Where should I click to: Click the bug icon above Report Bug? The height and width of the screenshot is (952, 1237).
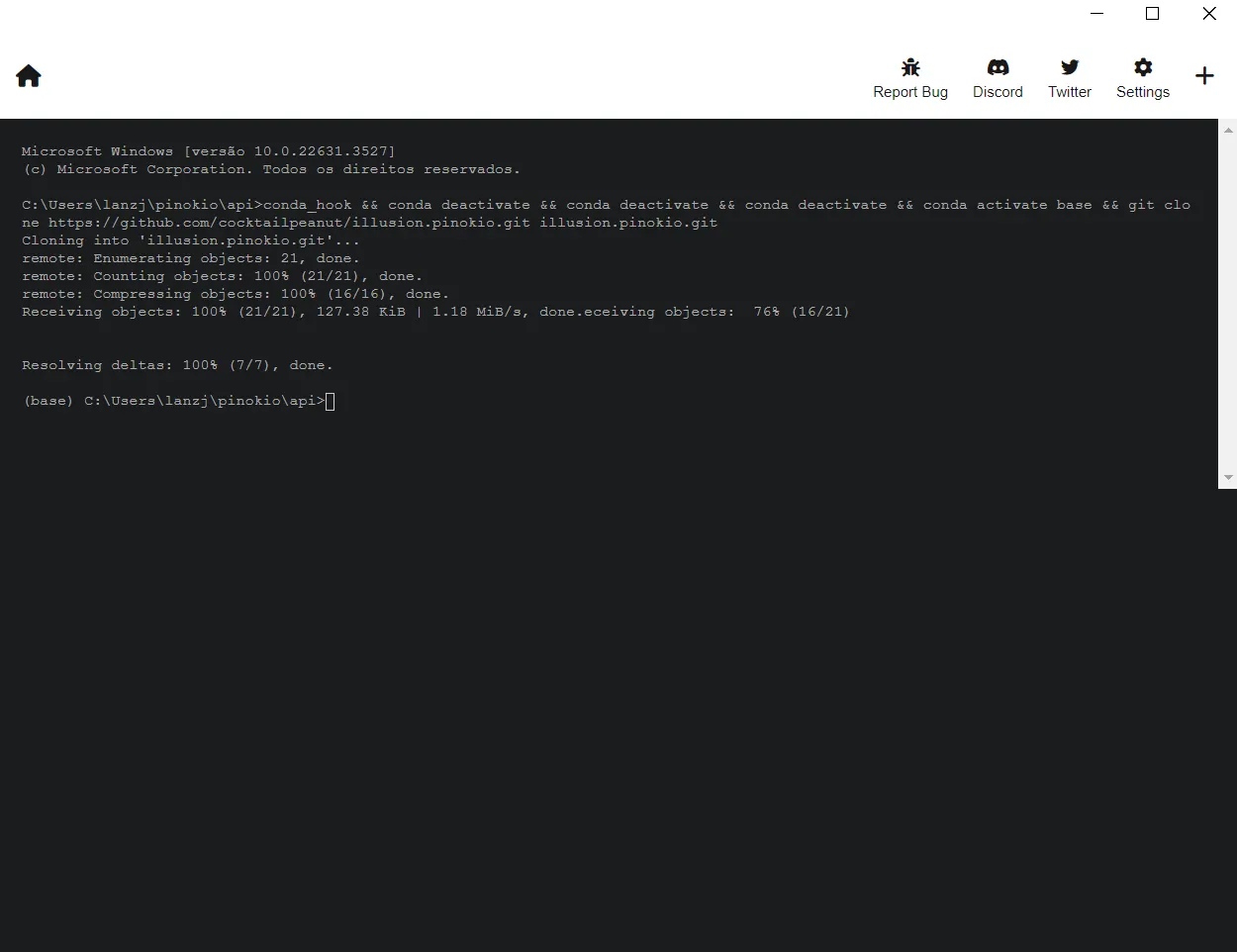pyautogui.click(x=910, y=67)
